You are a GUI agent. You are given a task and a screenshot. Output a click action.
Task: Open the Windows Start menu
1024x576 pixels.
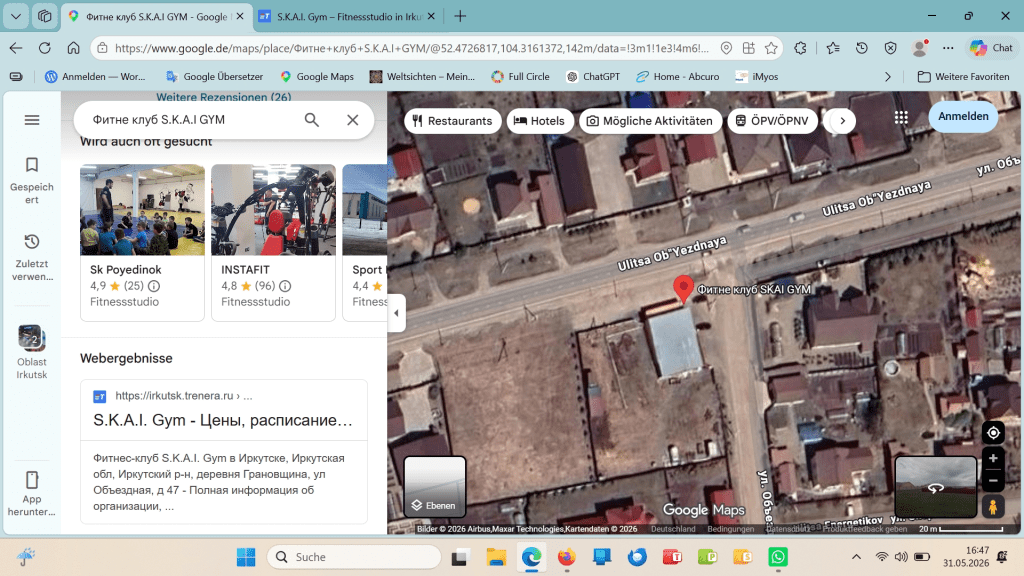pos(246,557)
